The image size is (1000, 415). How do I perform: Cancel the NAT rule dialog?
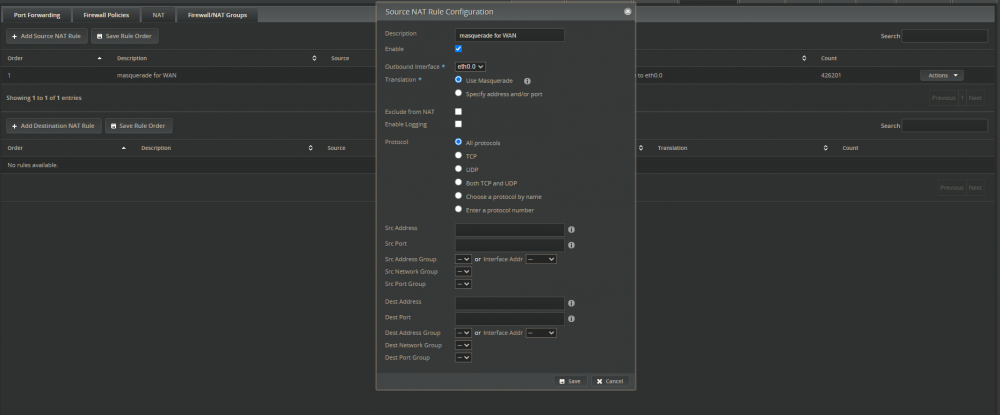pyautogui.click(x=610, y=381)
